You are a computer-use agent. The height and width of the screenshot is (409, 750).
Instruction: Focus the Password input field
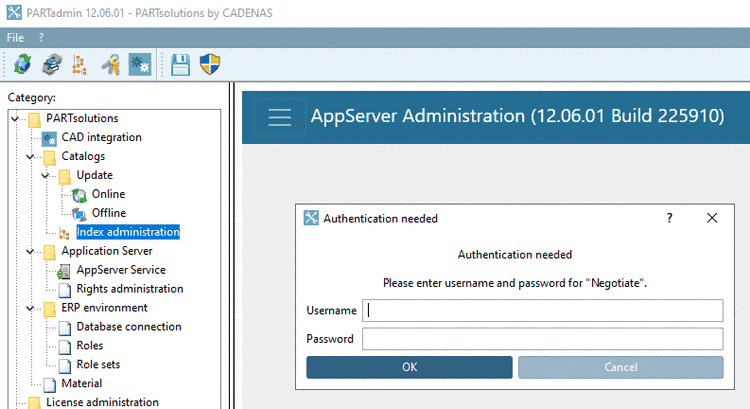[542, 339]
